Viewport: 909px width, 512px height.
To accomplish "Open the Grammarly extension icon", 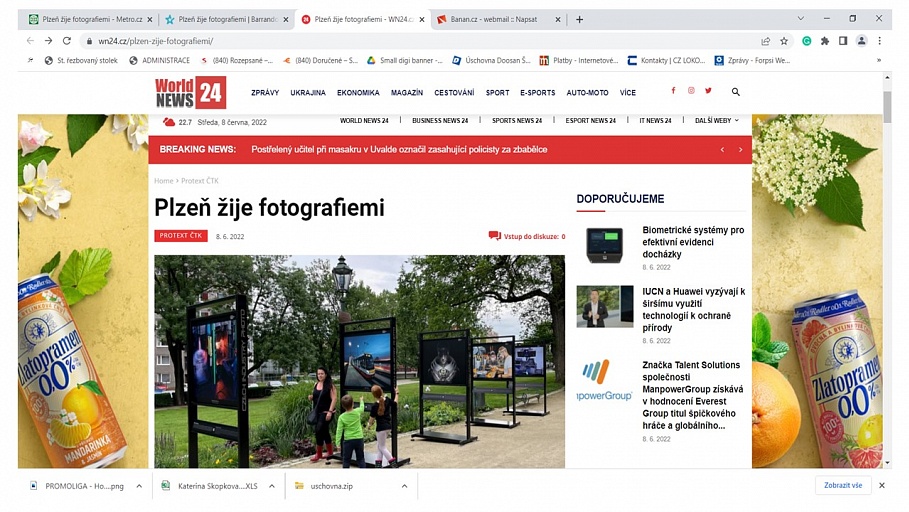I will click(806, 41).
